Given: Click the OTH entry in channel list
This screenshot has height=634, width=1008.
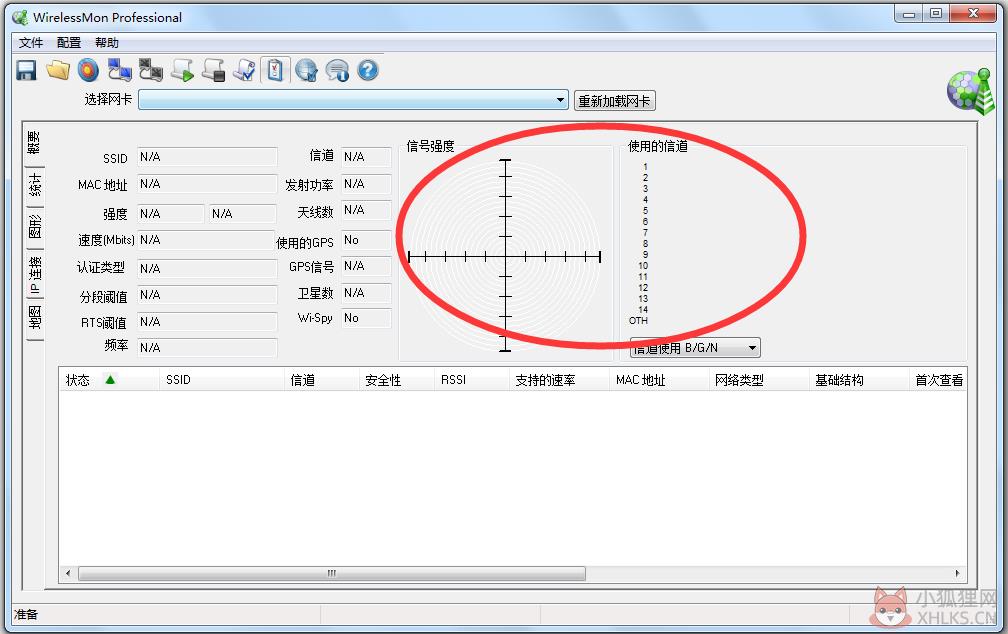Looking at the screenshot, I should pyautogui.click(x=638, y=320).
